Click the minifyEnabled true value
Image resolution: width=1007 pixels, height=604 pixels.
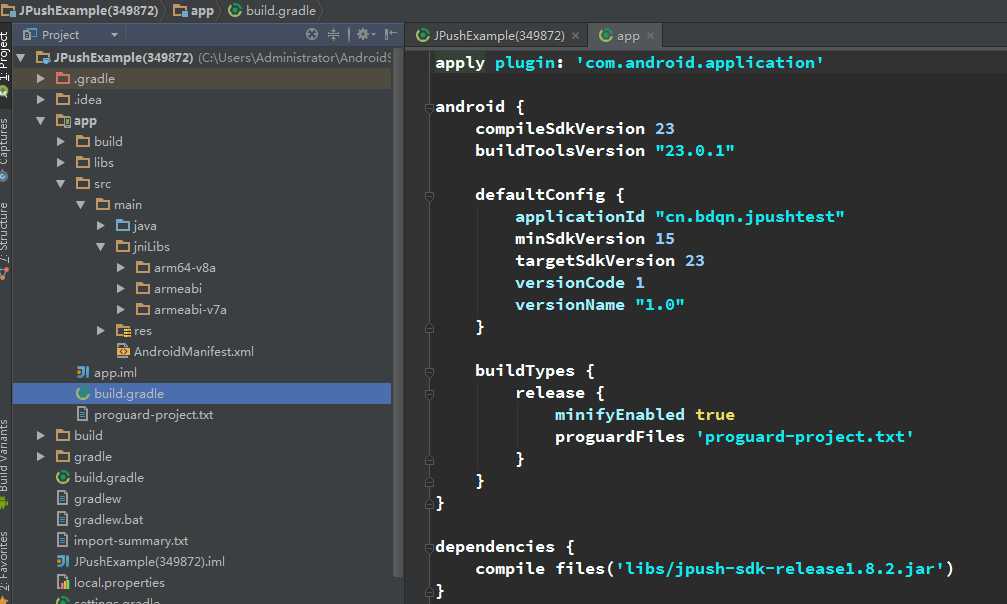point(715,414)
